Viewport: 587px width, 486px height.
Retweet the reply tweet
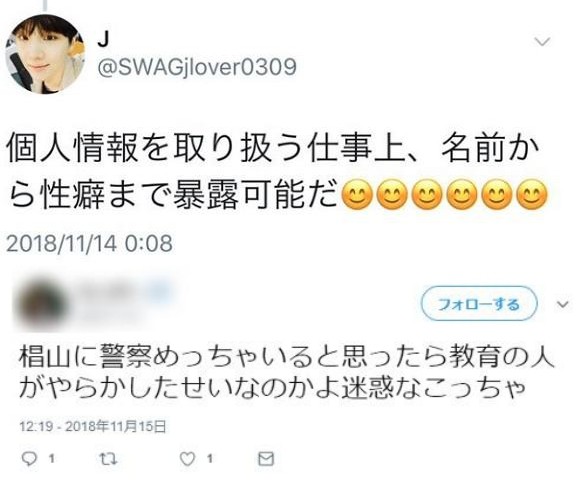[x=109, y=459]
